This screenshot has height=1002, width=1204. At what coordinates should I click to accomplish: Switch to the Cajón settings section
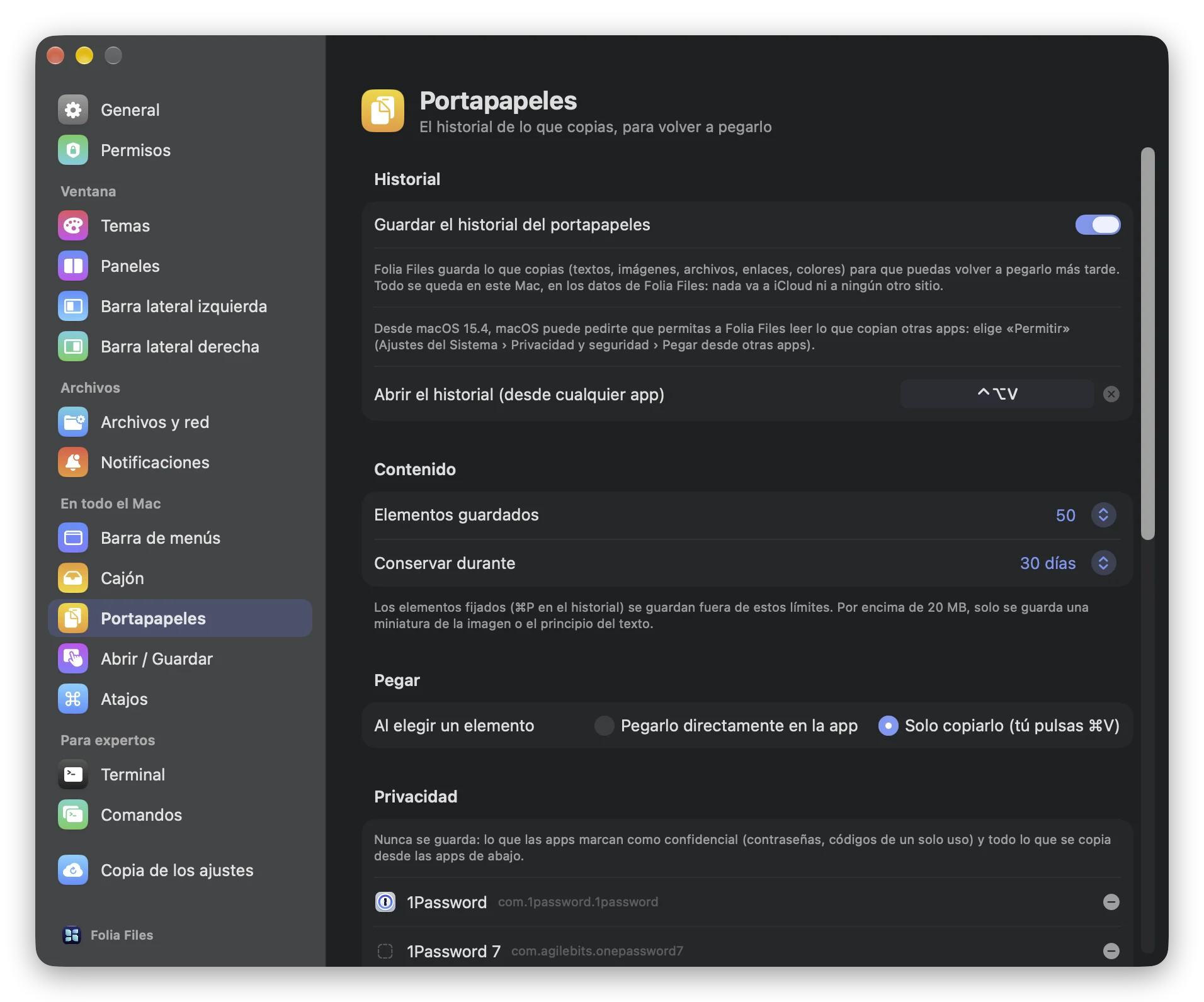tap(180, 578)
